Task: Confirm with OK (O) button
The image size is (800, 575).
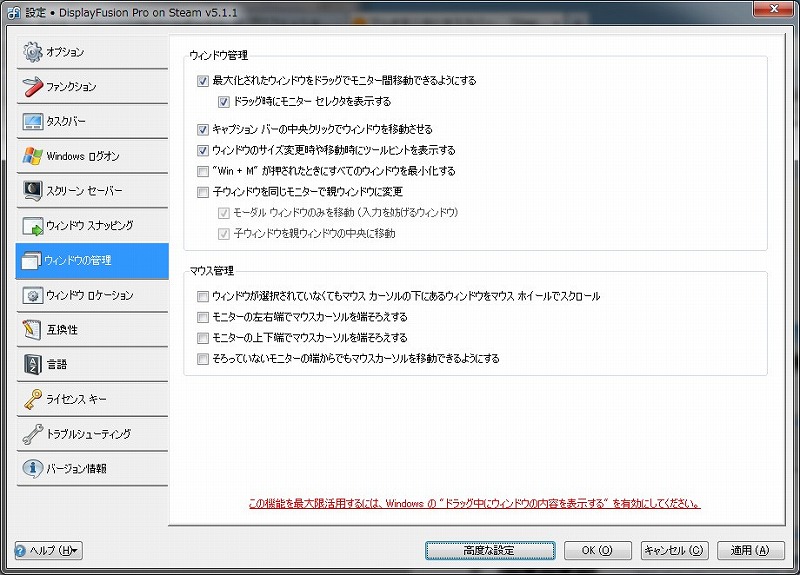Action: click(x=597, y=551)
